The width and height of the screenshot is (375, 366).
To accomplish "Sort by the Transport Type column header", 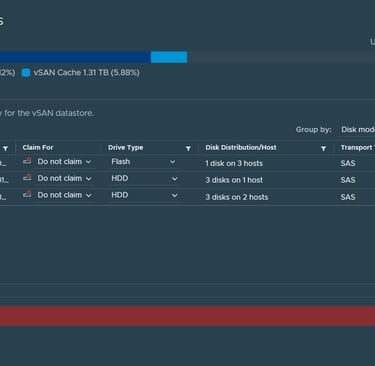I will tap(357, 148).
